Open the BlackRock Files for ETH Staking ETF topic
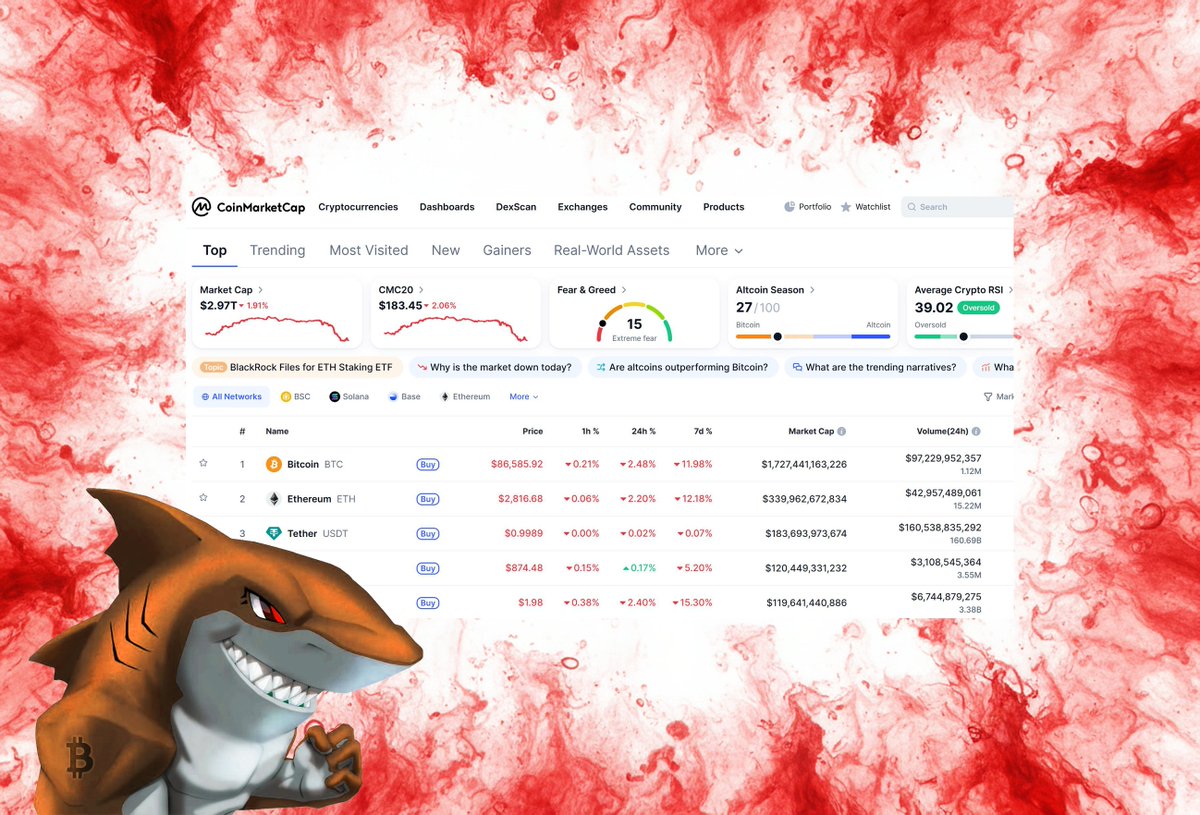The image size is (1200, 815). [298, 367]
